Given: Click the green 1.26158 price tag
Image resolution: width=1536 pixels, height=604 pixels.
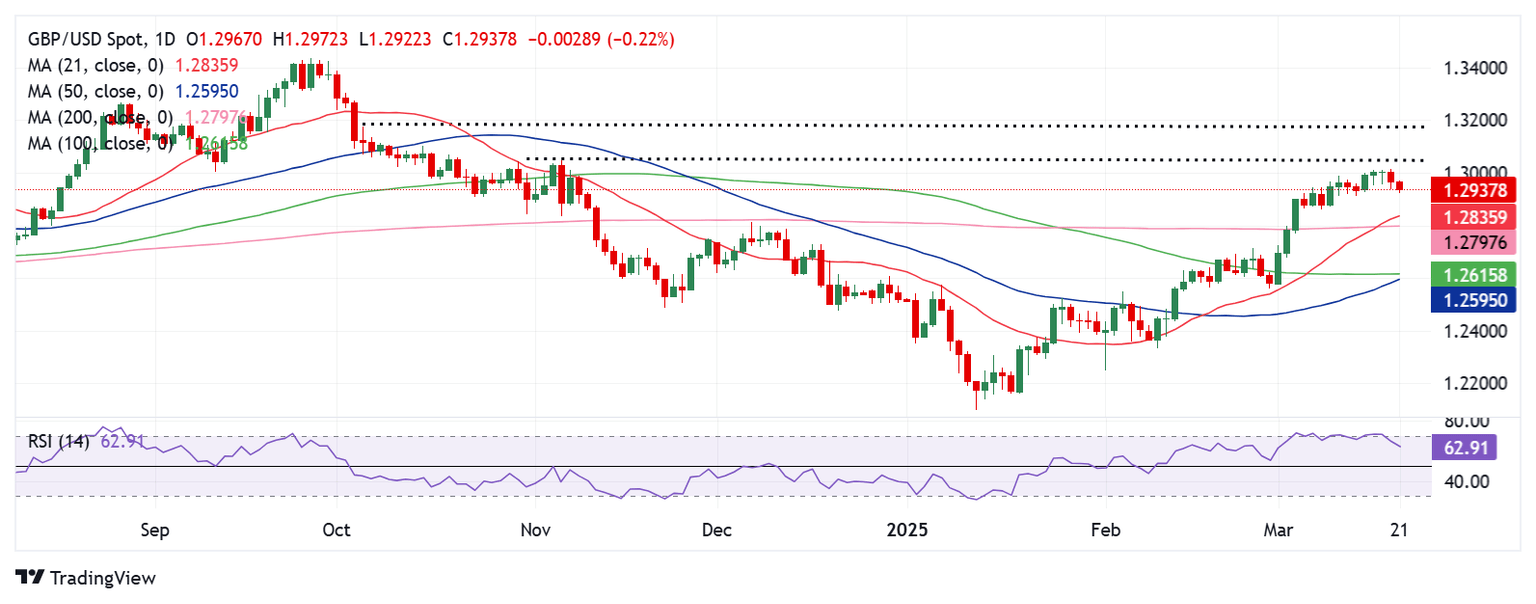Looking at the screenshot, I should tap(1466, 274).
